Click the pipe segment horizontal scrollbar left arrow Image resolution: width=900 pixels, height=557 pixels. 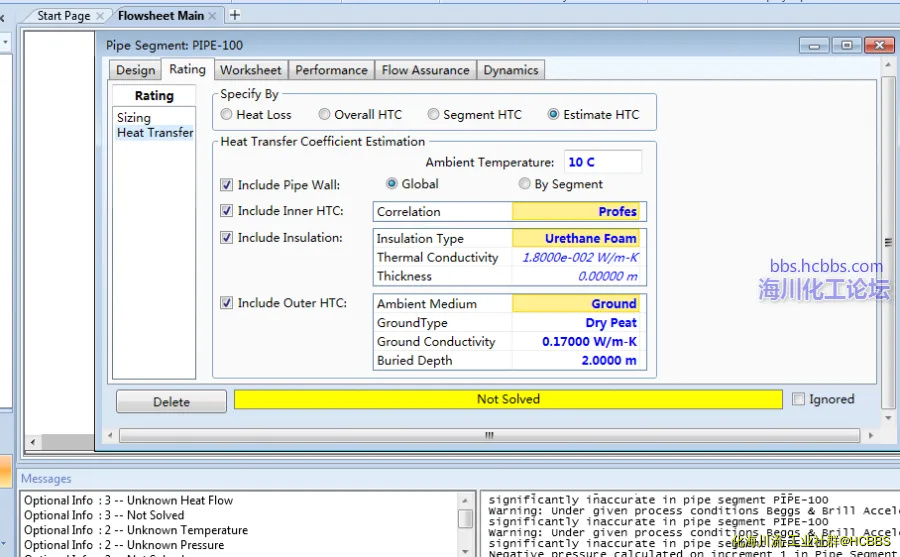coord(110,435)
